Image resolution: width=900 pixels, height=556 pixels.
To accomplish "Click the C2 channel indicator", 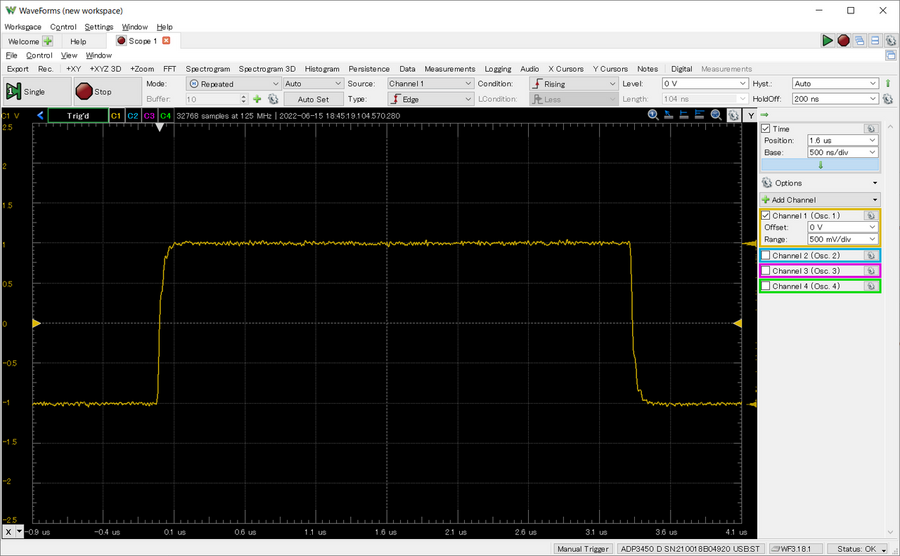I will coord(132,116).
